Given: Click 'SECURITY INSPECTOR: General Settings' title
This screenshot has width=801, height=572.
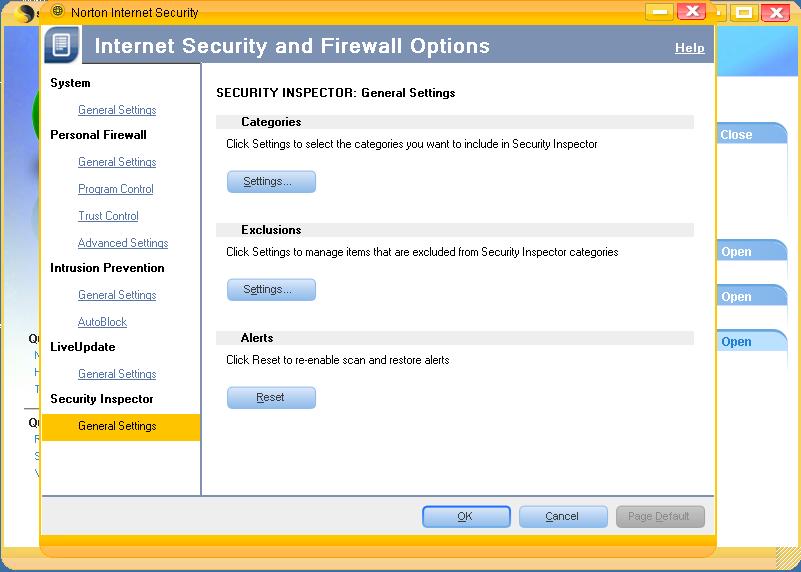Looking at the screenshot, I should pos(336,93).
